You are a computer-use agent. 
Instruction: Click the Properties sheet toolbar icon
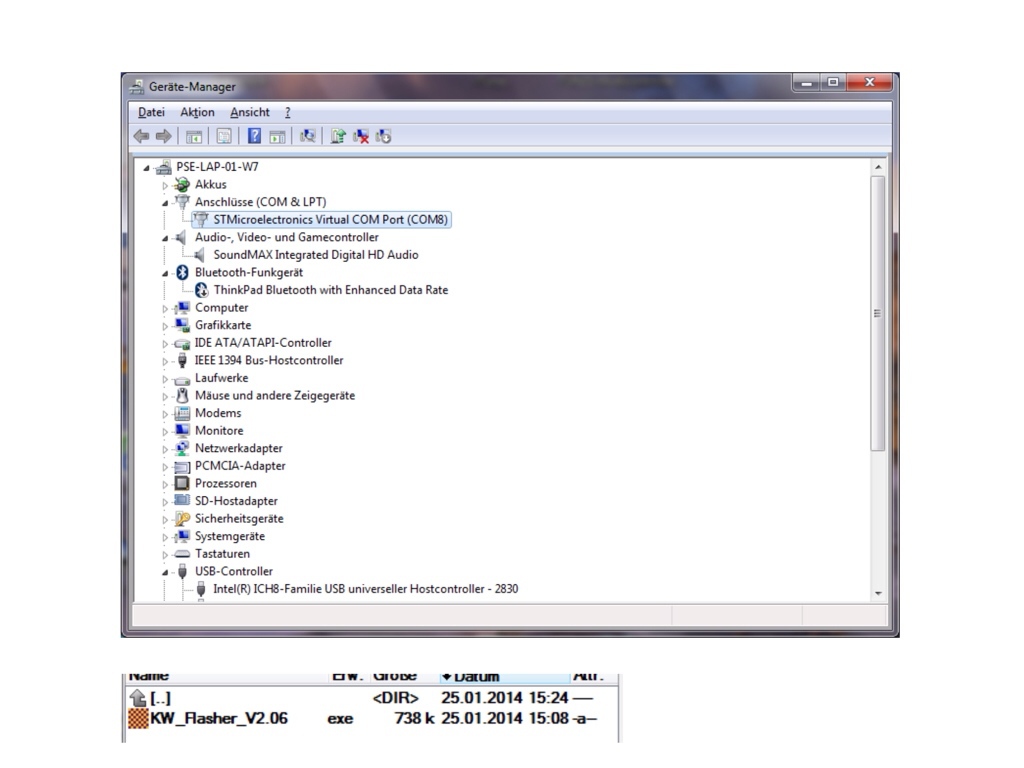click(224, 136)
